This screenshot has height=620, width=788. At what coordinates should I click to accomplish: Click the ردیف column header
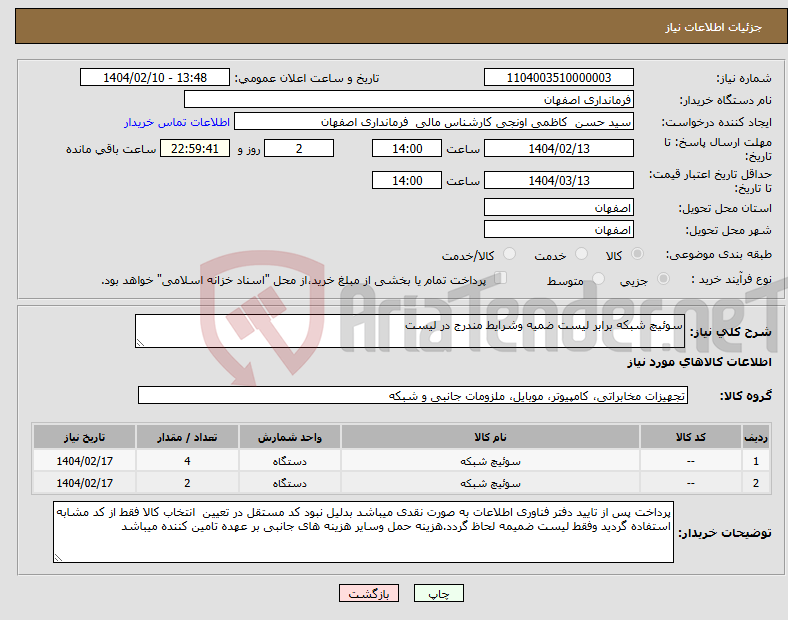(756, 437)
